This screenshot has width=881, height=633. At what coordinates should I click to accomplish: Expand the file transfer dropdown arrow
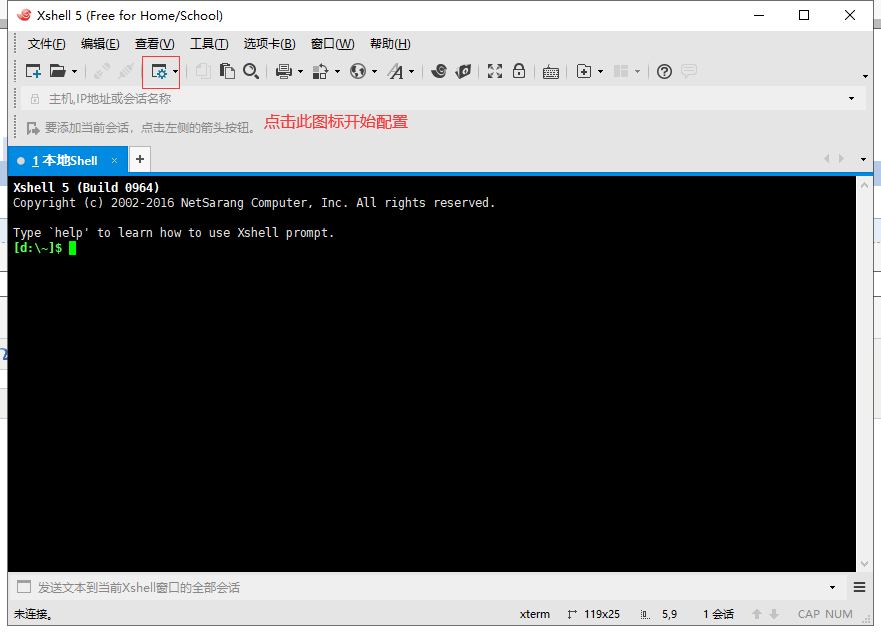337,71
